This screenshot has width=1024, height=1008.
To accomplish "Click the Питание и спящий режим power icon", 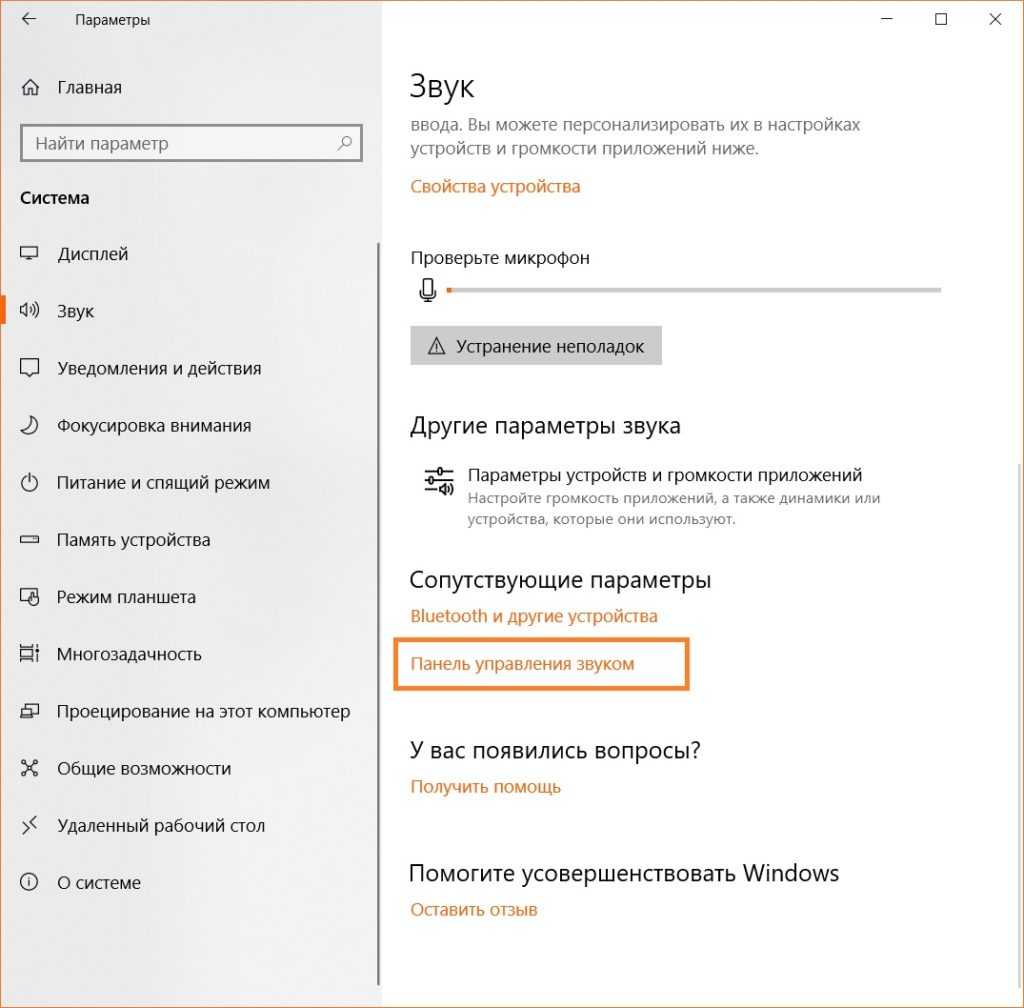I will click(29, 483).
